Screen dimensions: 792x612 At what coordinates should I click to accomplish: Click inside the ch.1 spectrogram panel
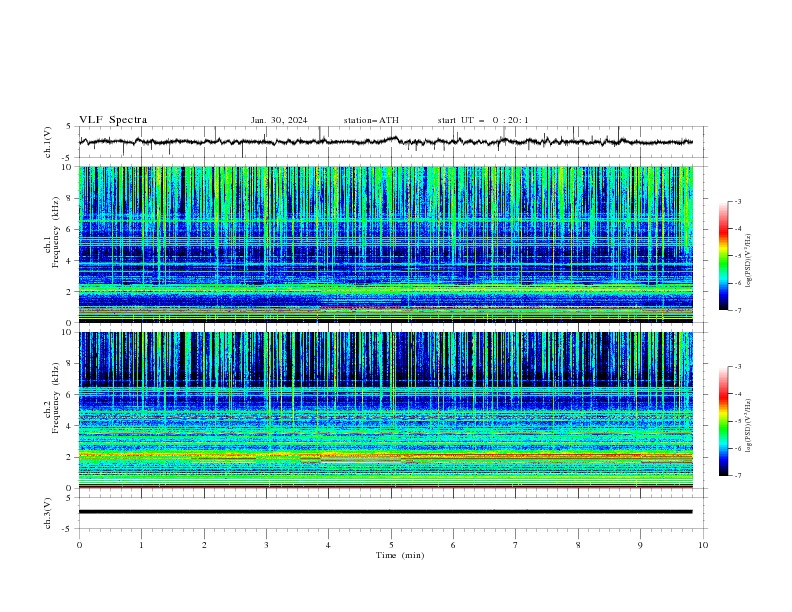pos(386,244)
